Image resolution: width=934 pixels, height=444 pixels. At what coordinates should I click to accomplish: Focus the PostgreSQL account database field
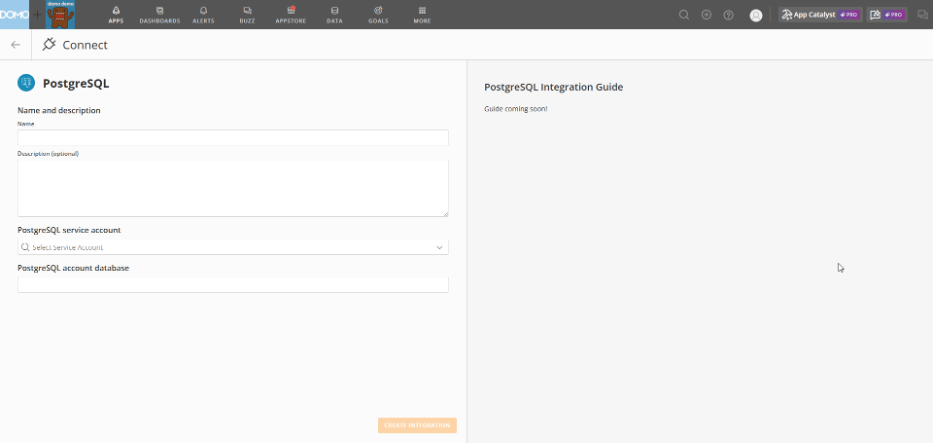click(x=233, y=285)
